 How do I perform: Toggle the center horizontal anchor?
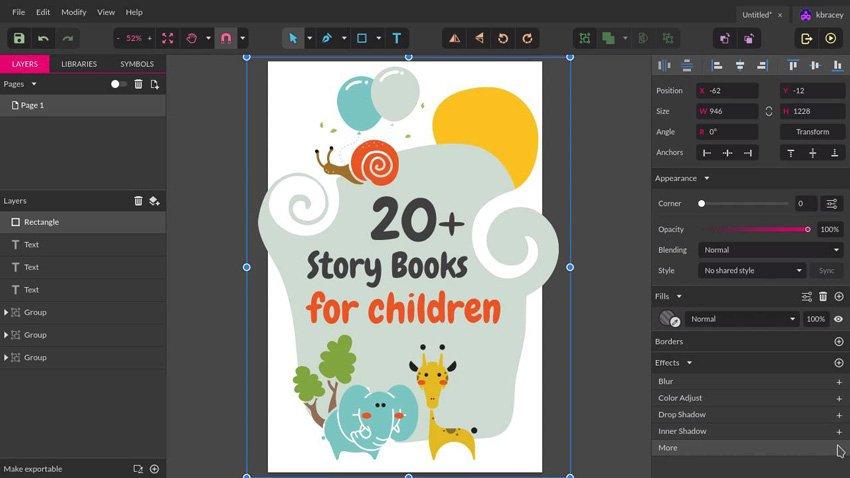[x=727, y=153]
